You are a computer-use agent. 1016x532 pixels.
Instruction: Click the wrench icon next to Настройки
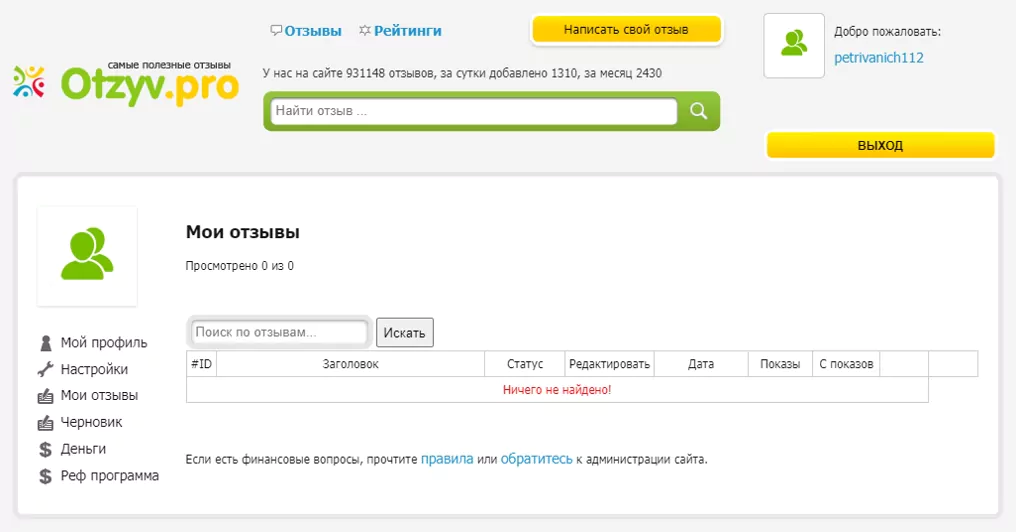(x=45, y=369)
